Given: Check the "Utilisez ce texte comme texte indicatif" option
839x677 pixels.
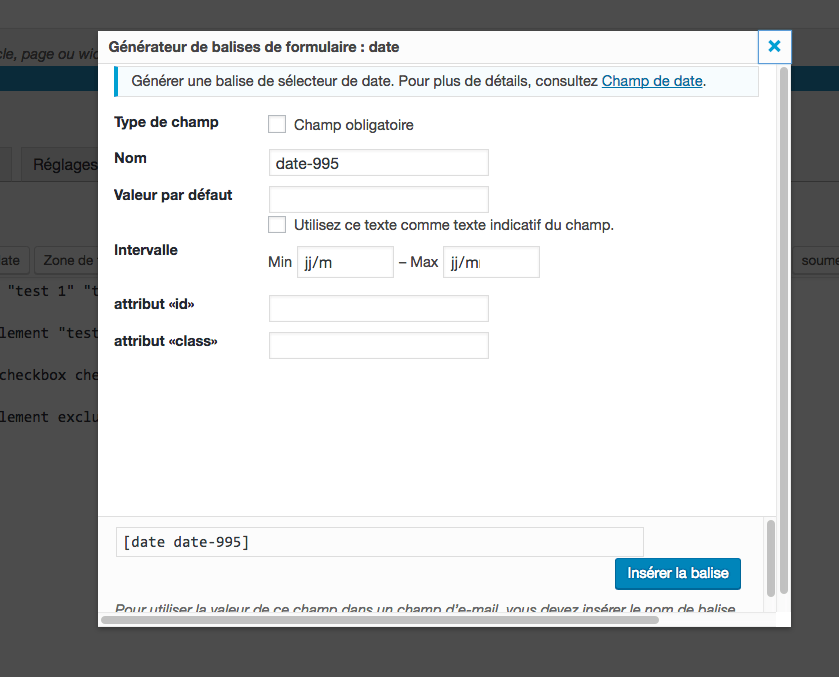Looking at the screenshot, I should coord(277,224).
